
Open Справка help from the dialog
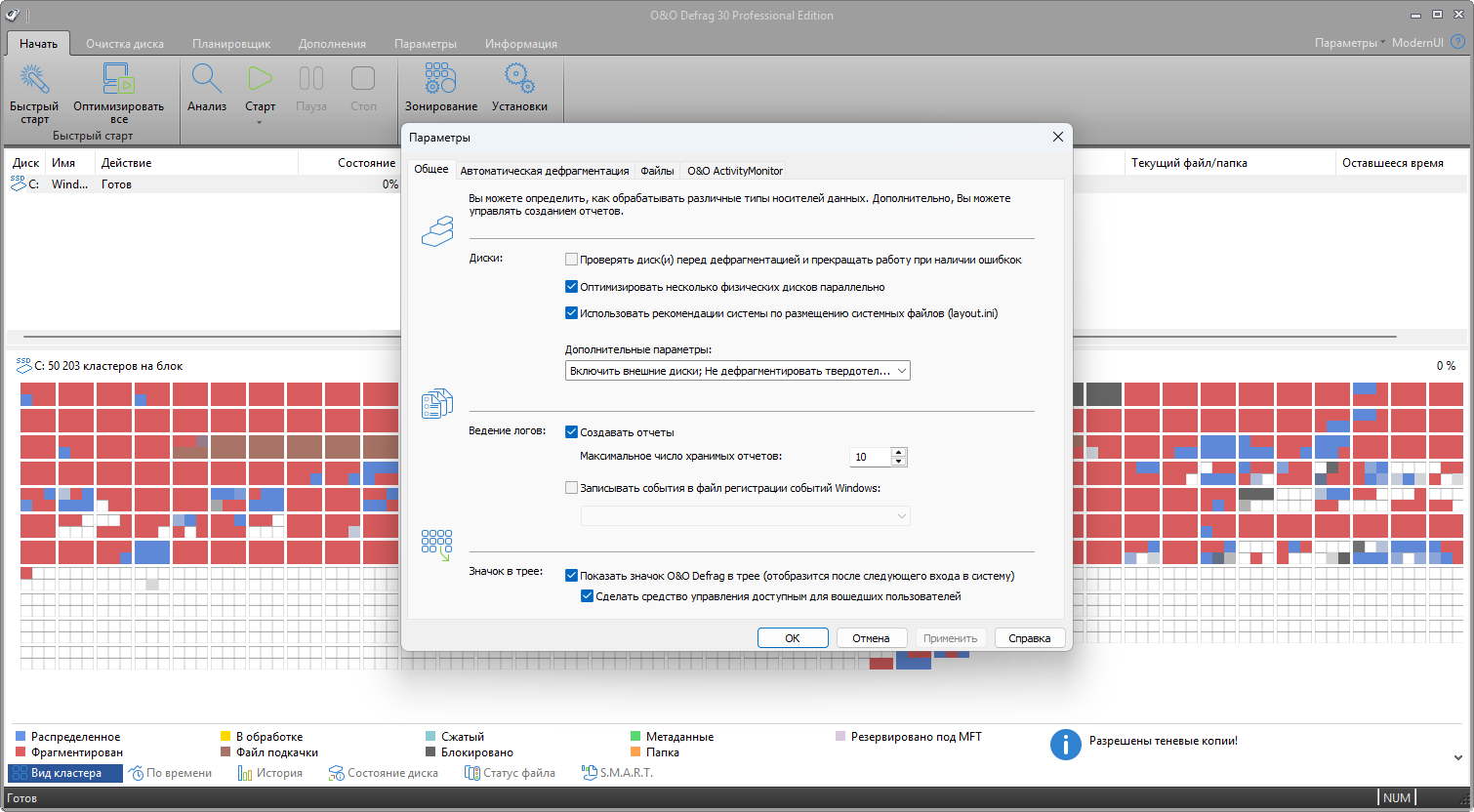pos(1030,638)
